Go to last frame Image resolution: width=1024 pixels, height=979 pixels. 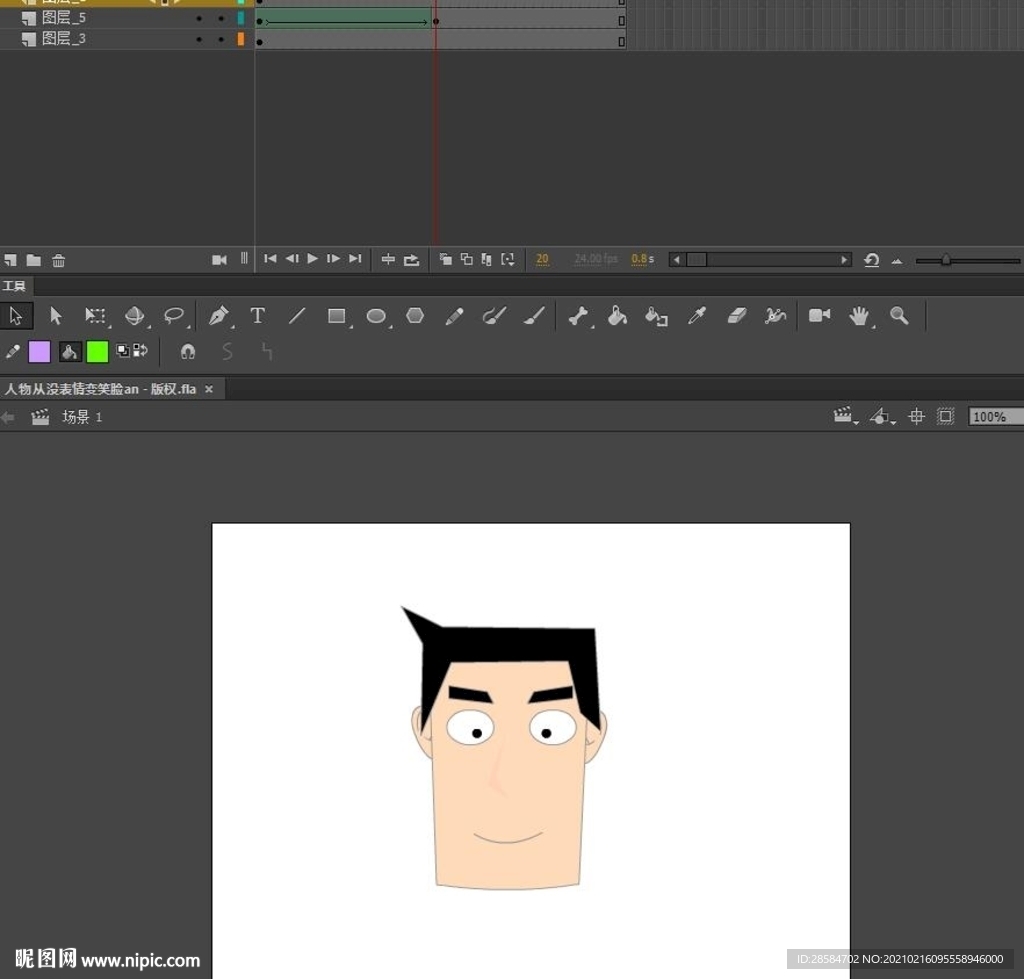coord(355,259)
